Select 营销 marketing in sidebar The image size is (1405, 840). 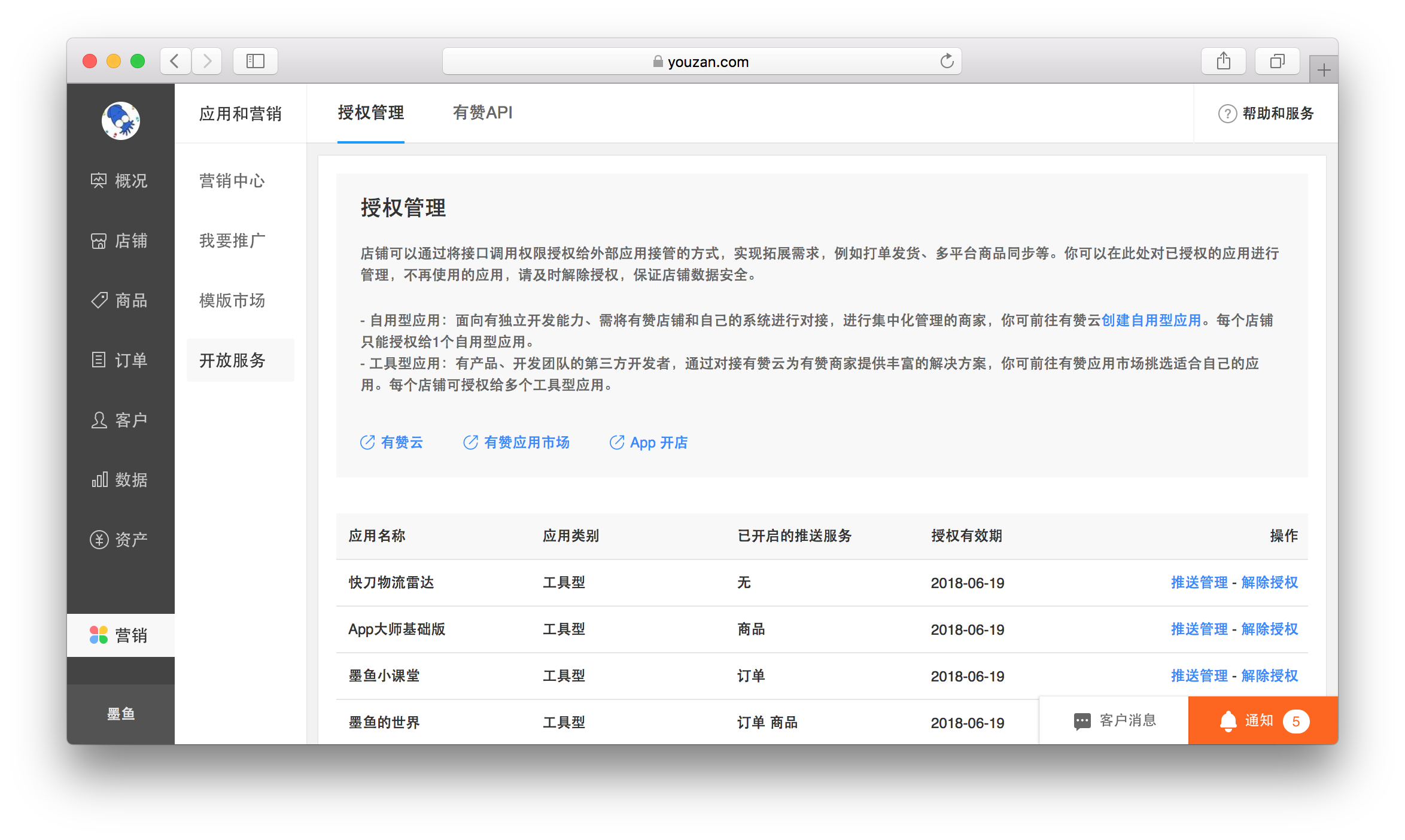coord(120,635)
